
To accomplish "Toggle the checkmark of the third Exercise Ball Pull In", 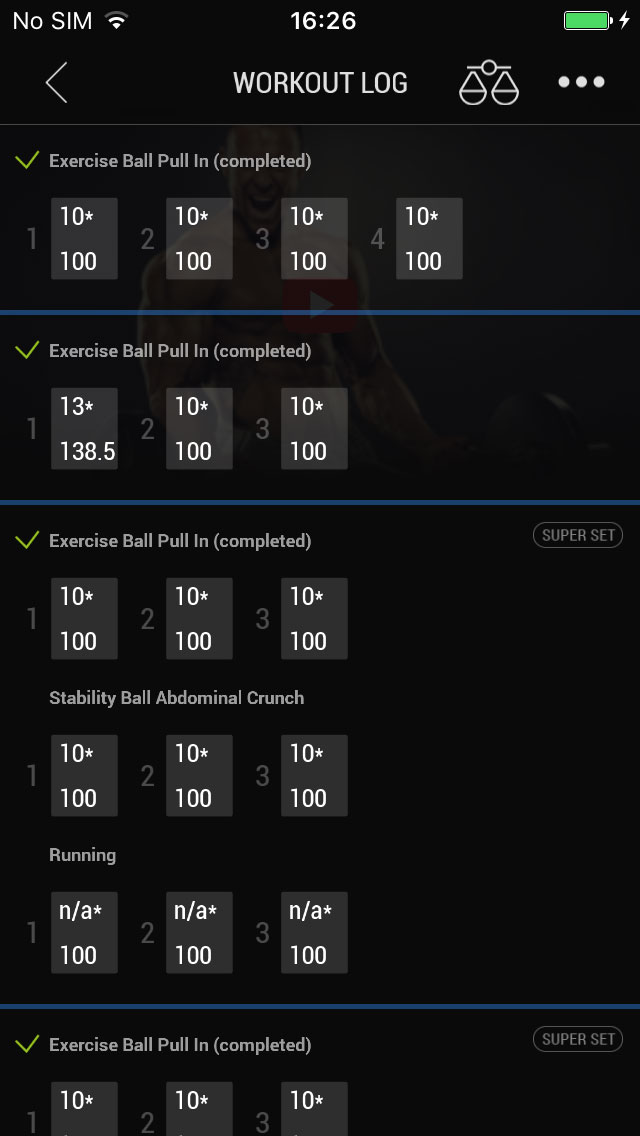I will click(x=28, y=540).
